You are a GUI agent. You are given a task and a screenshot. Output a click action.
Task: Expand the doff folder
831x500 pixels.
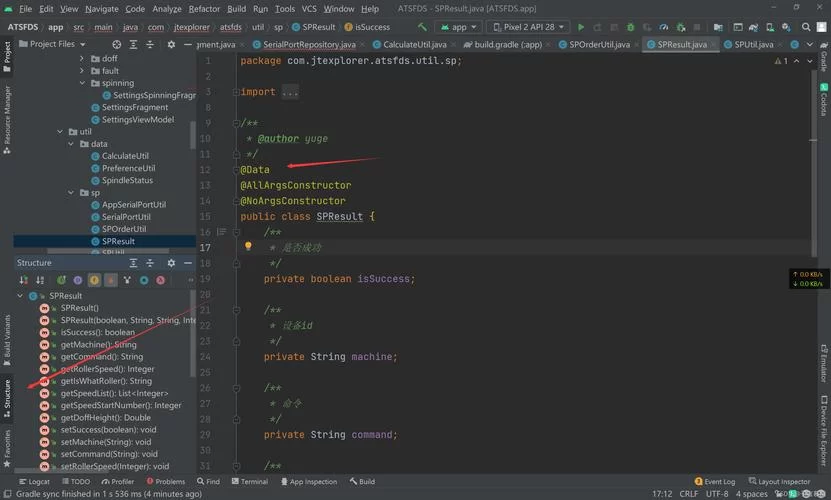click(x=81, y=58)
